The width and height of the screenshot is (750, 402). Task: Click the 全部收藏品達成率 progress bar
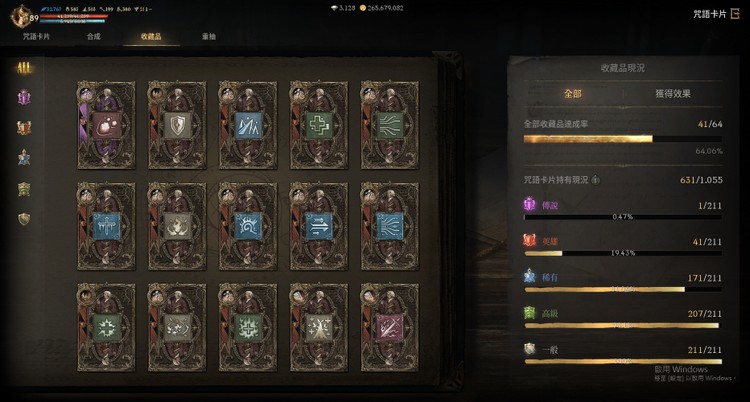(x=623, y=139)
